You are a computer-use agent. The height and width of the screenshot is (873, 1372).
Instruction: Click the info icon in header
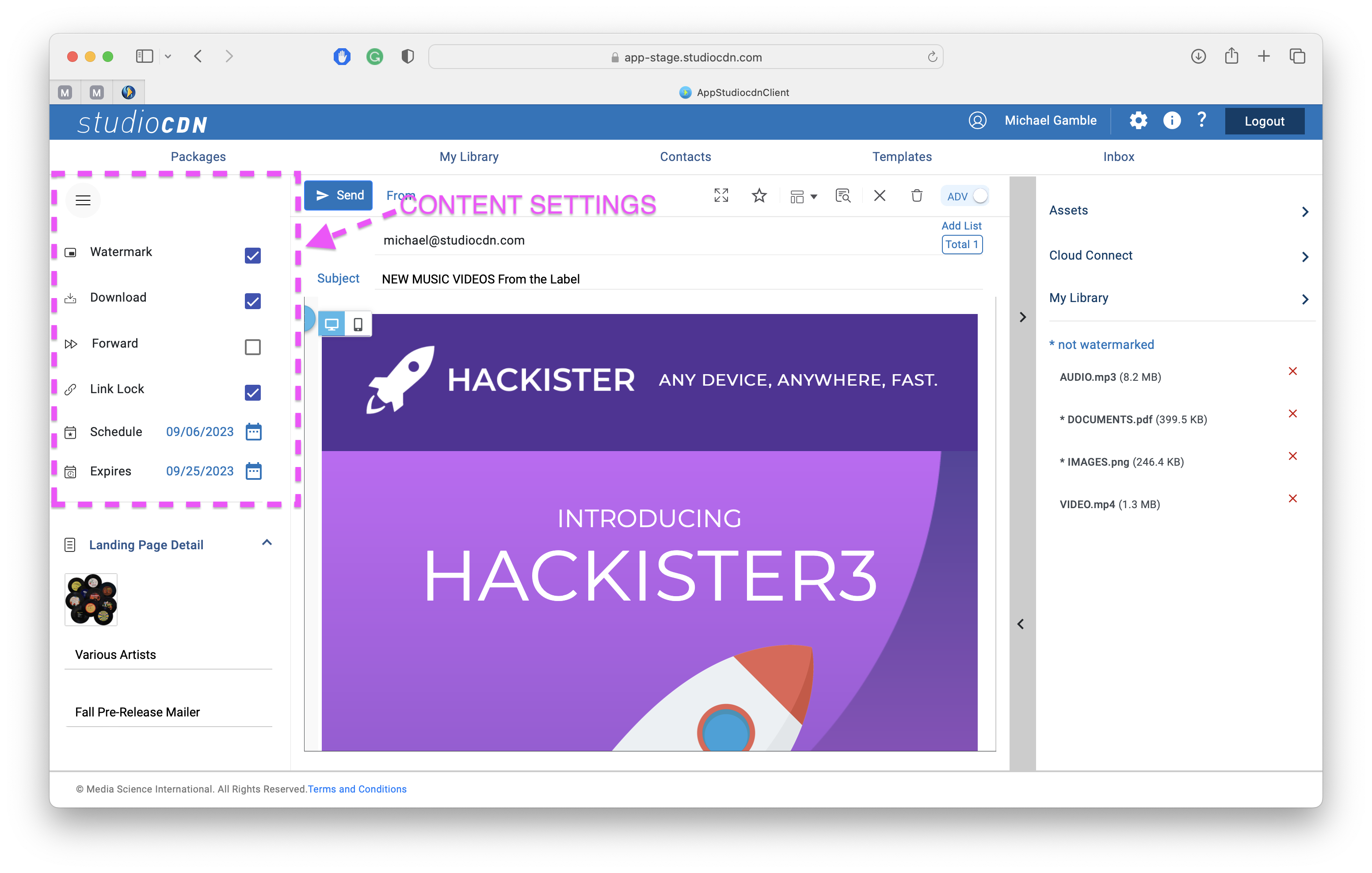(x=1171, y=120)
